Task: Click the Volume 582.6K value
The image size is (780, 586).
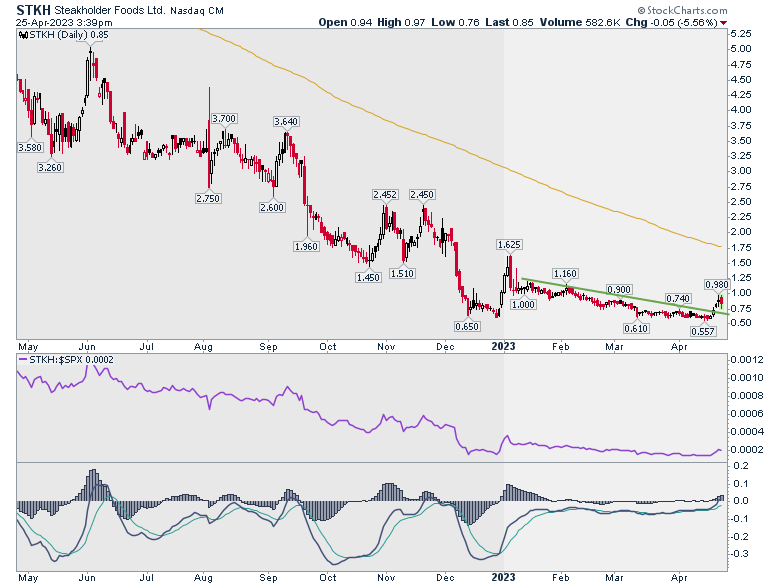Action: coord(580,22)
